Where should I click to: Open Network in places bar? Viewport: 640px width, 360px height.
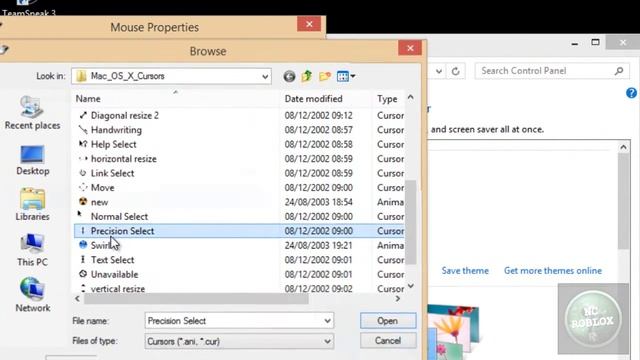32,295
